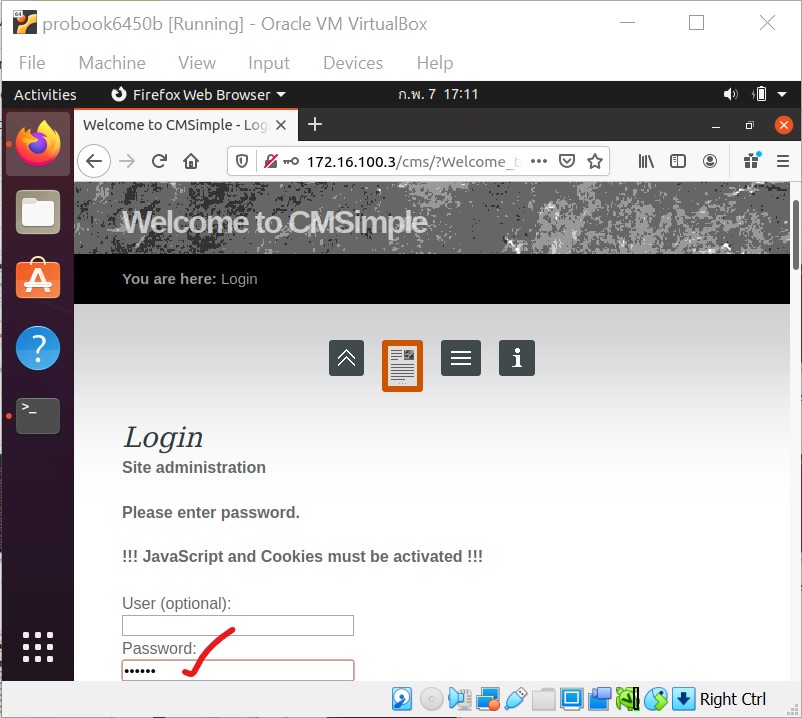
Task: Click the VirtualBox mouse integration icon
Action: (x=656, y=699)
